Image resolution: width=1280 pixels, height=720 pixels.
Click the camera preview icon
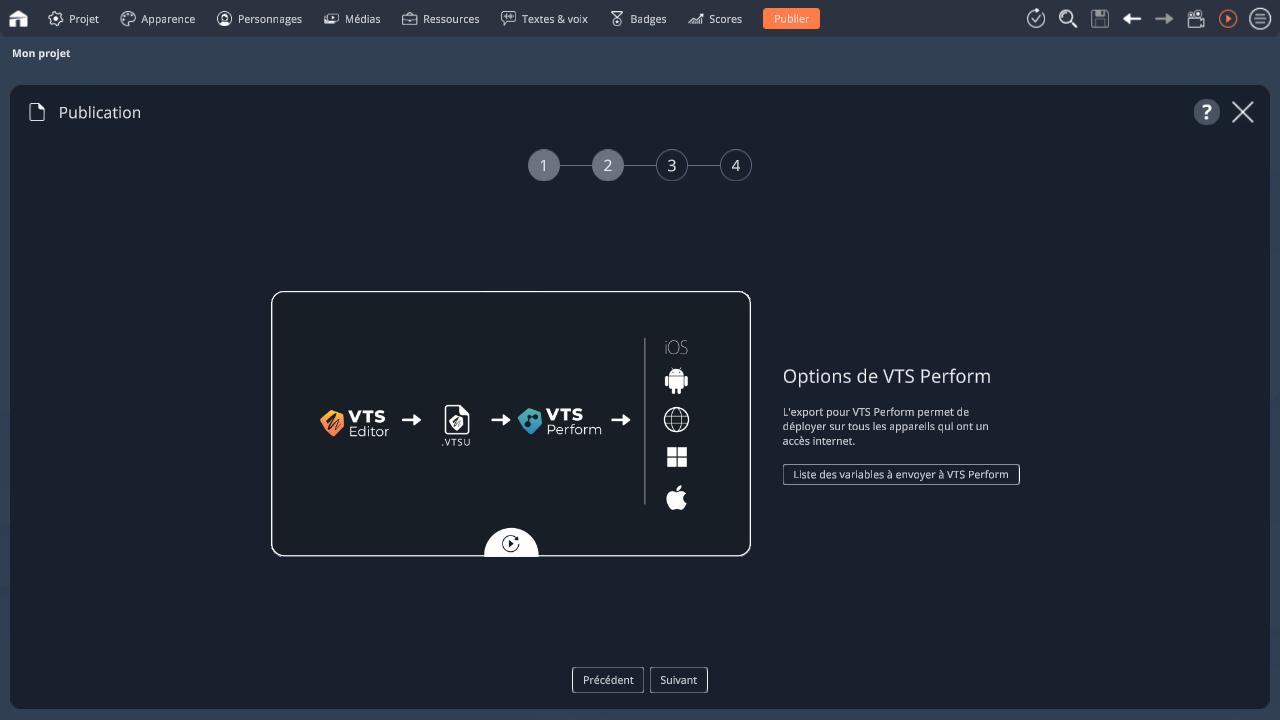pyautogui.click(x=1196, y=18)
